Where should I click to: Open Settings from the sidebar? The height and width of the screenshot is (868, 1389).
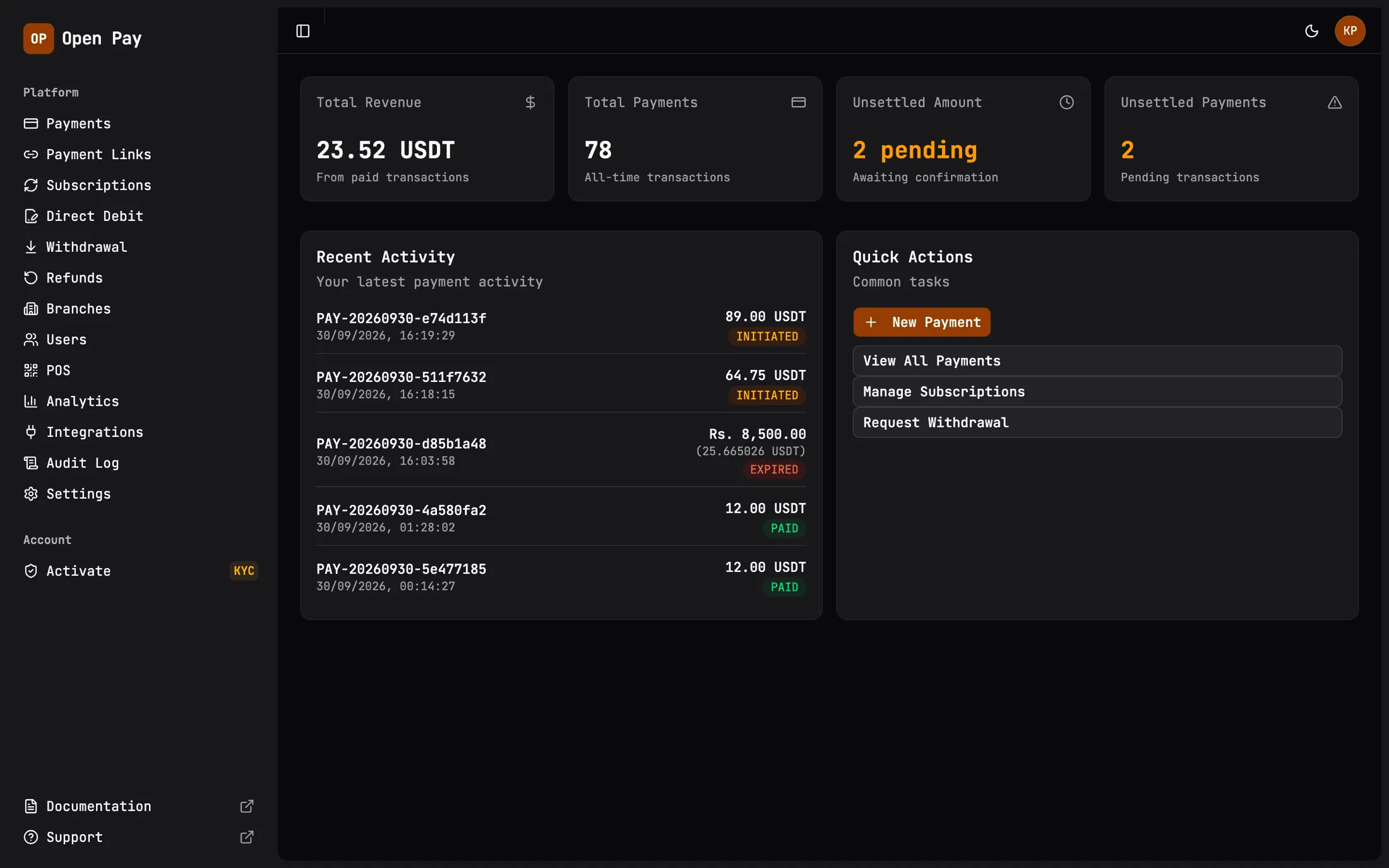(139, 494)
